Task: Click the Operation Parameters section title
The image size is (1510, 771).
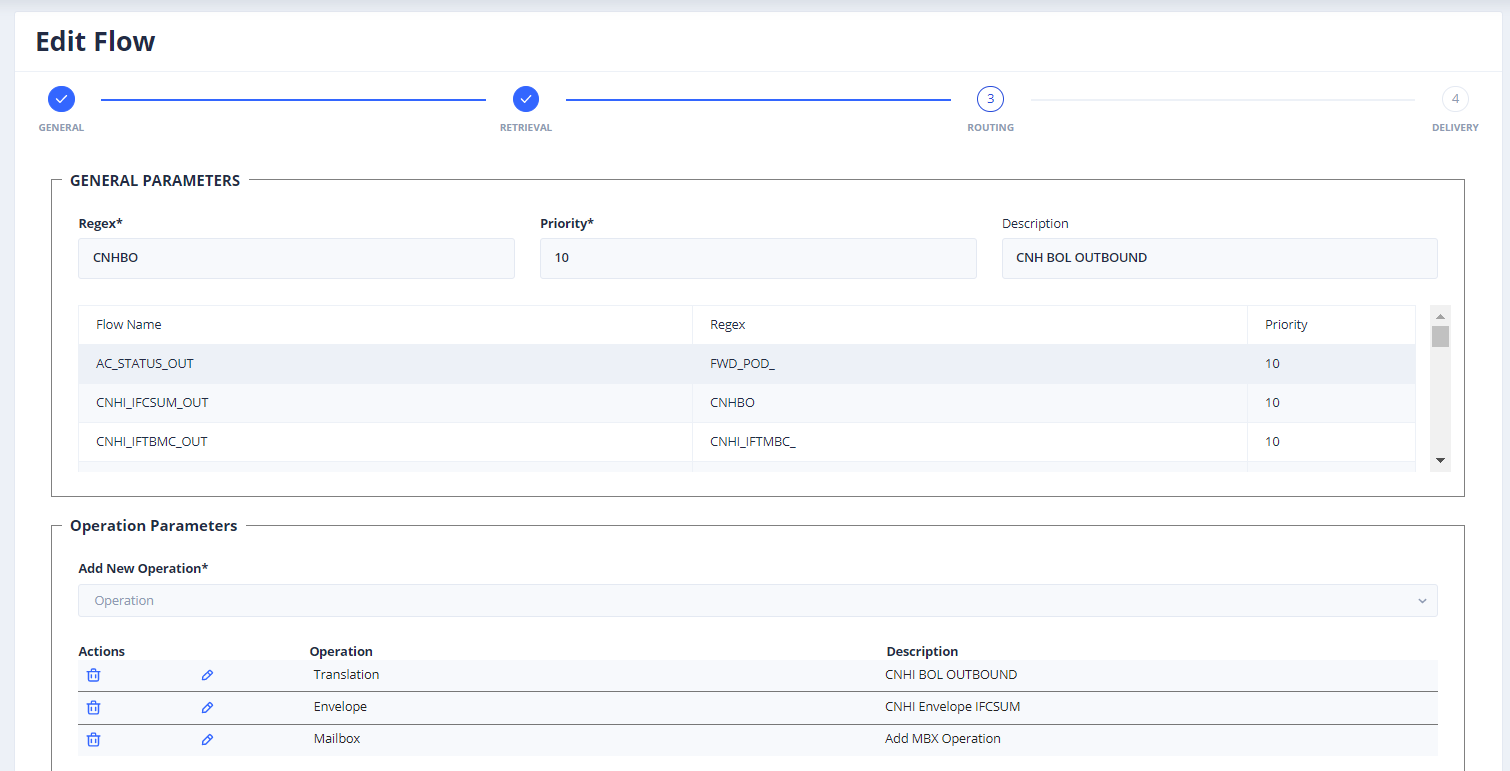Action: pyautogui.click(x=154, y=526)
